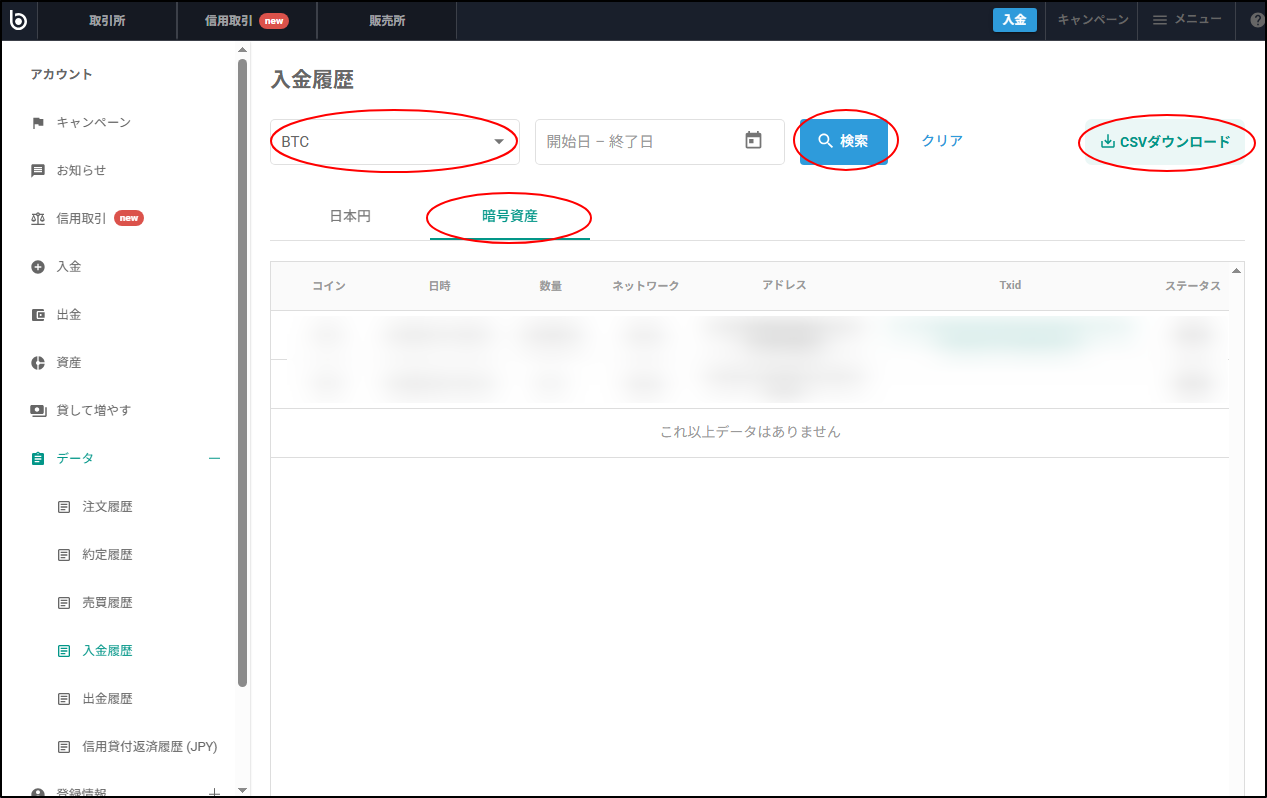Collapse the データ section in sidebar
Image resolution: width=1267 pixels, height=798 pixels.
[x=213, y=457]
